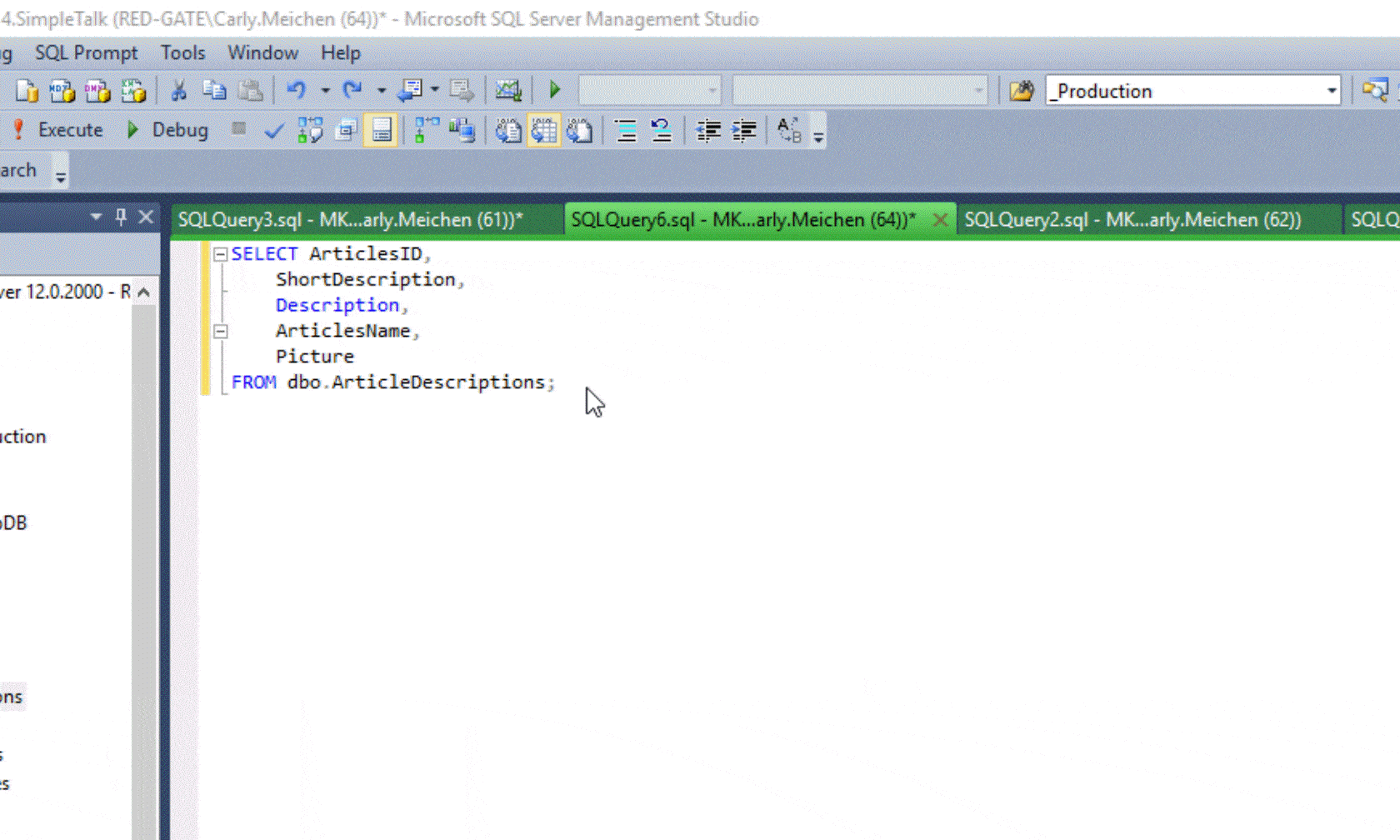Parse the query using the checkmark icon
Image resolution: width=1400 pixels, height=840 pixels.
(273, 131)
